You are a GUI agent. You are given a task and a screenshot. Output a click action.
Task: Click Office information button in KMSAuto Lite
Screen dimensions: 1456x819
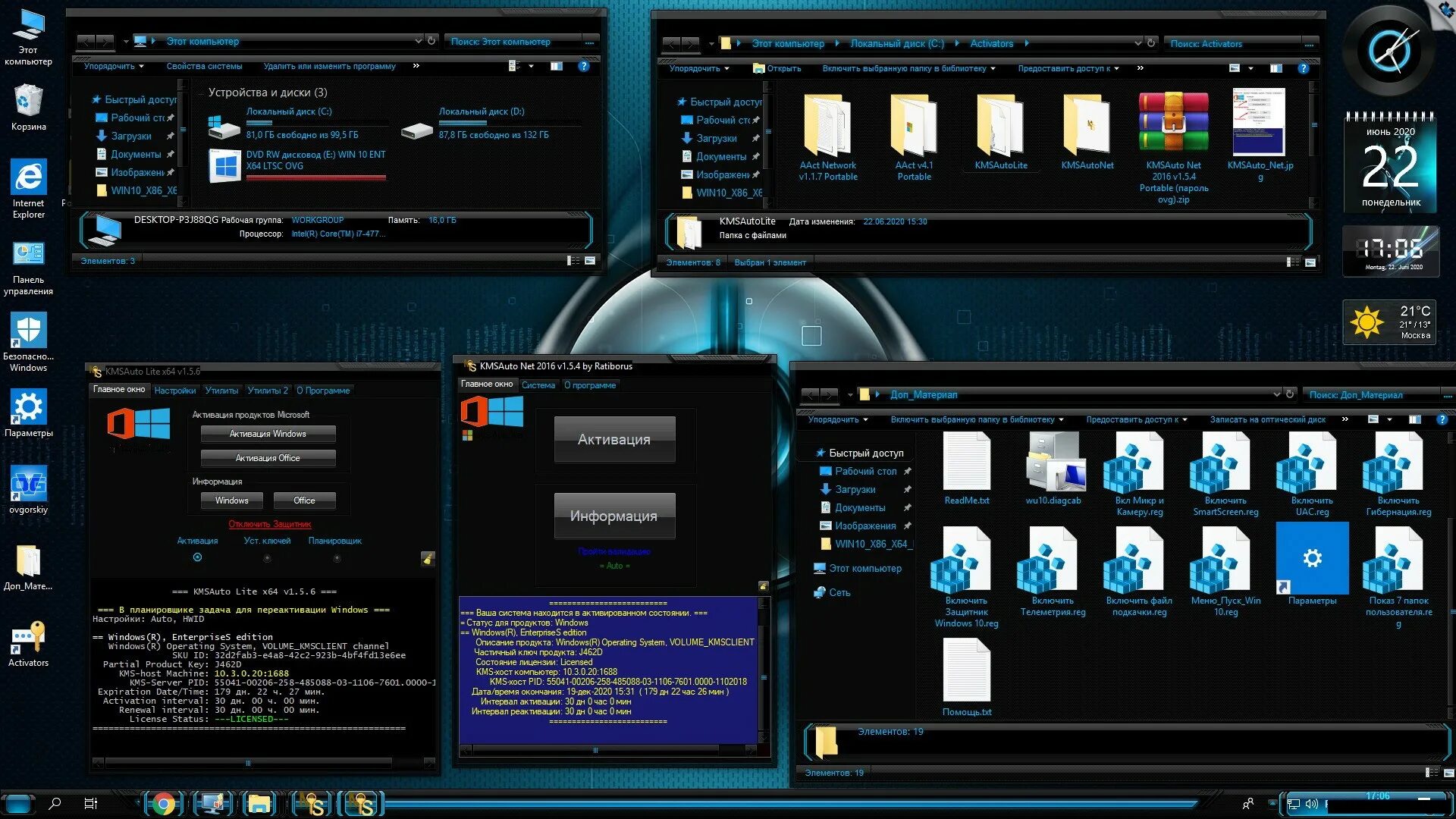(304, 500)
